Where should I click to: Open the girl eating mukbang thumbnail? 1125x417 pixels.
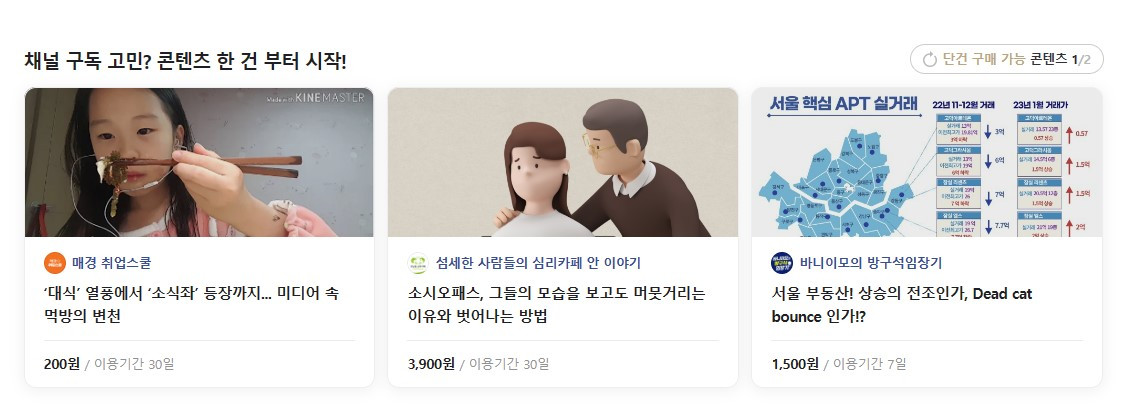[x=199, y=162]
